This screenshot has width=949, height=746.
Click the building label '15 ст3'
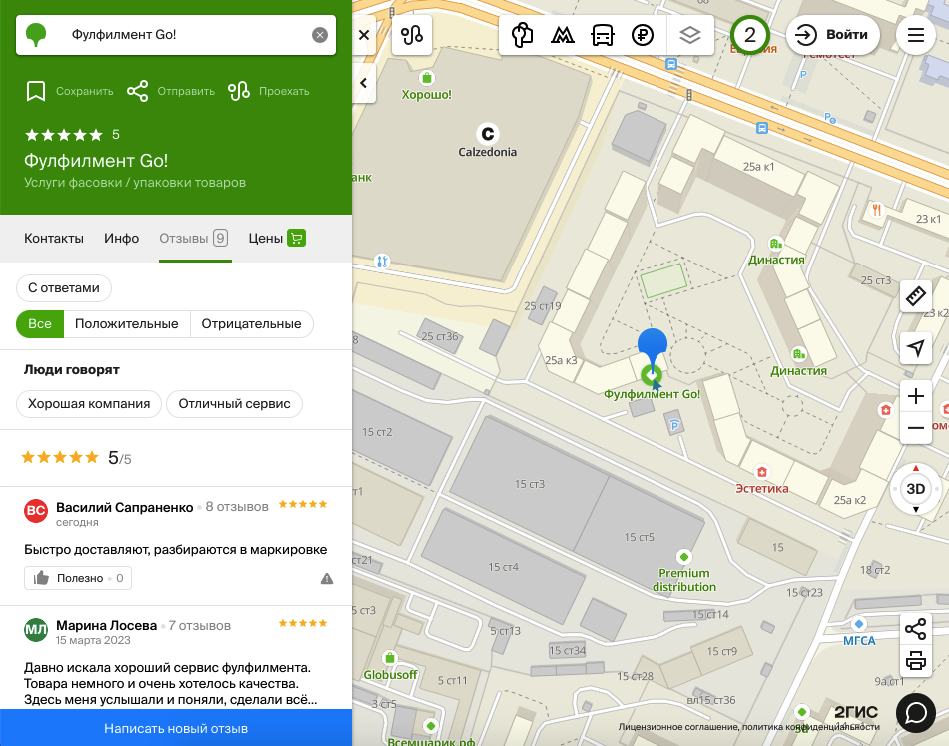point(530,484)
